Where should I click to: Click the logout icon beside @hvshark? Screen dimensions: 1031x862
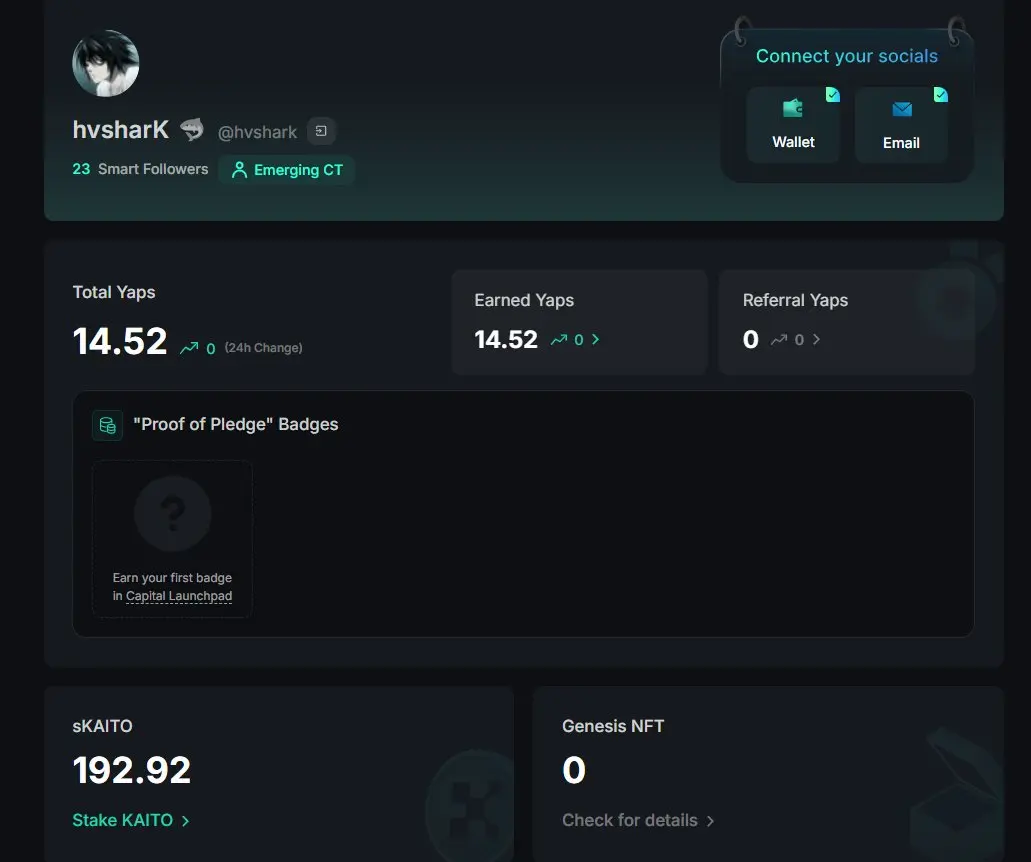pyautogui.click(x=321, y=131)
